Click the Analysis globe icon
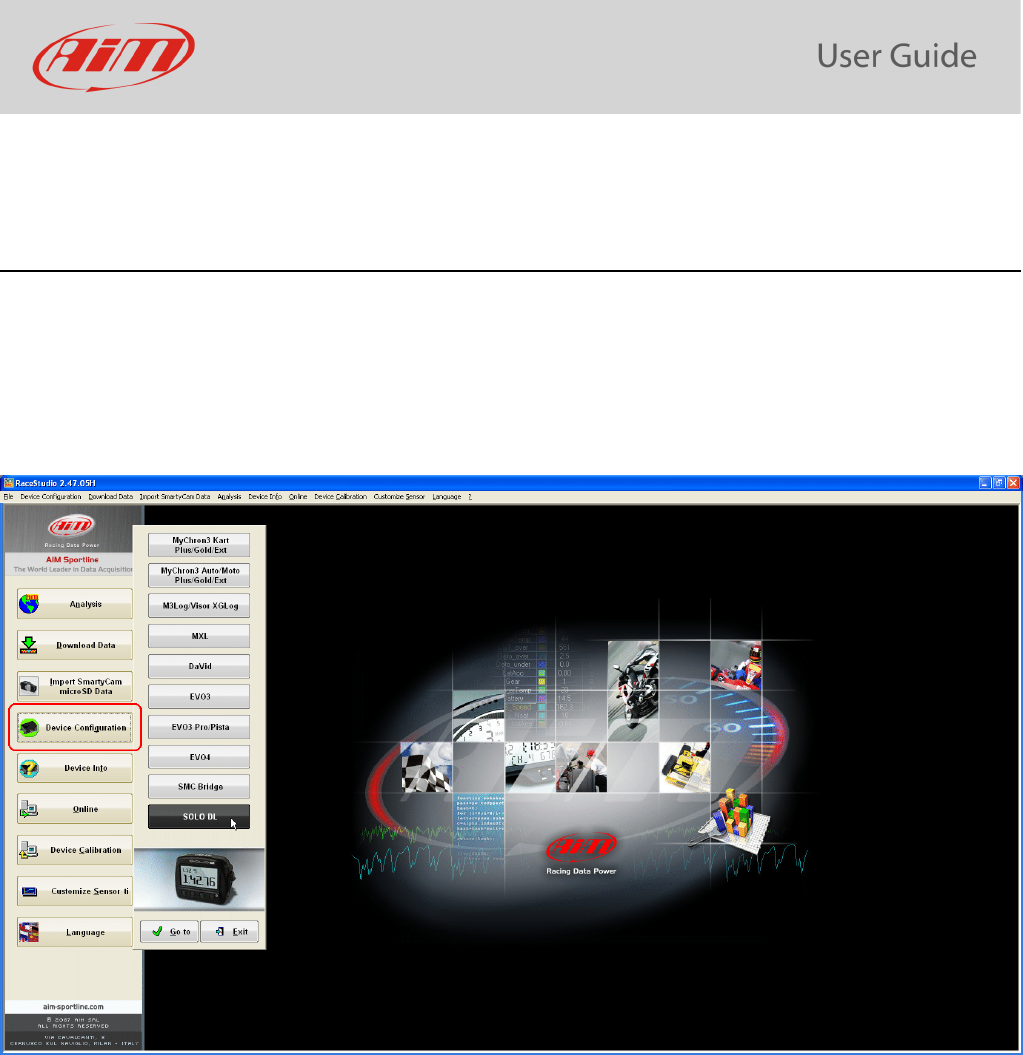1023x1055 pixels. point(29,604)
